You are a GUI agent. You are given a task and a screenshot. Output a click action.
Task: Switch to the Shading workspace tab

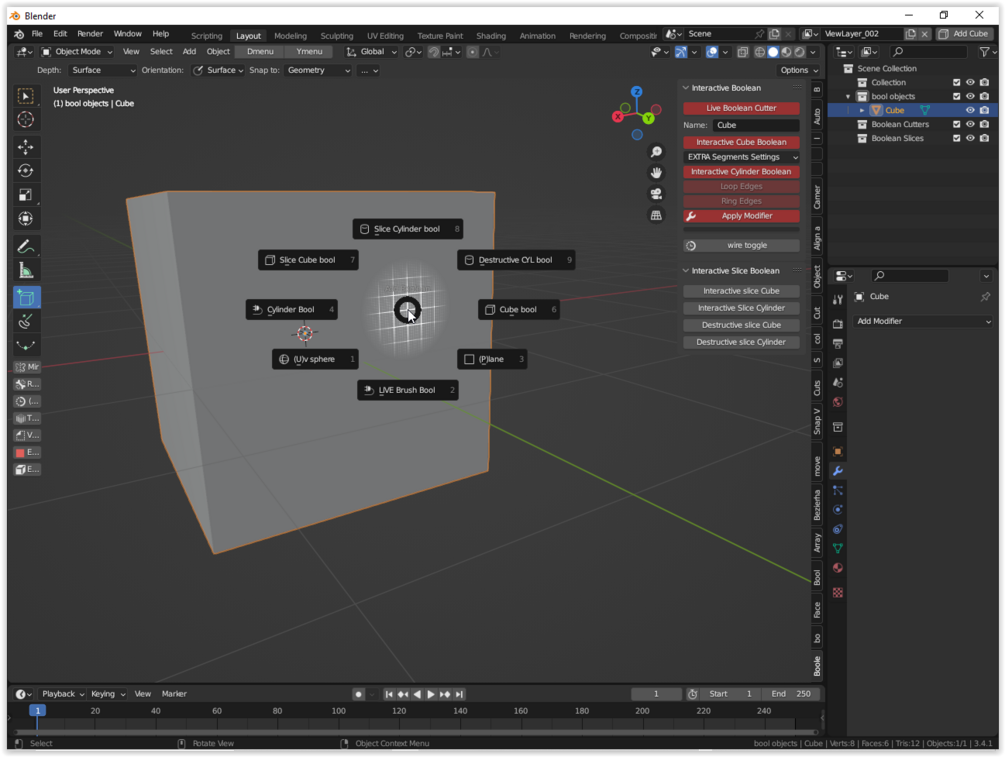coord(491,36)
